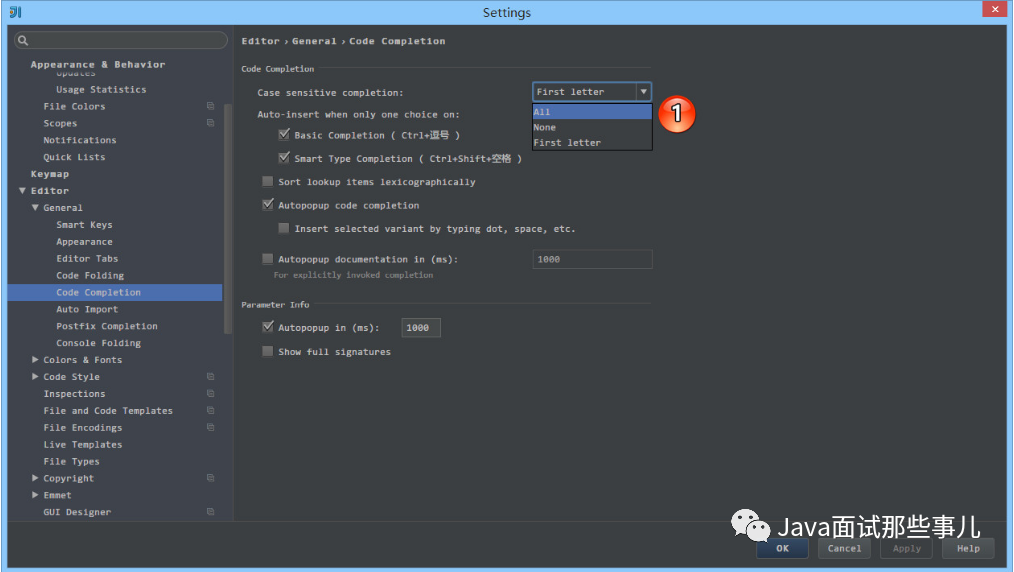Expand the Colors & Fonts node
The image size is (1014, 572).
point(35,359)
